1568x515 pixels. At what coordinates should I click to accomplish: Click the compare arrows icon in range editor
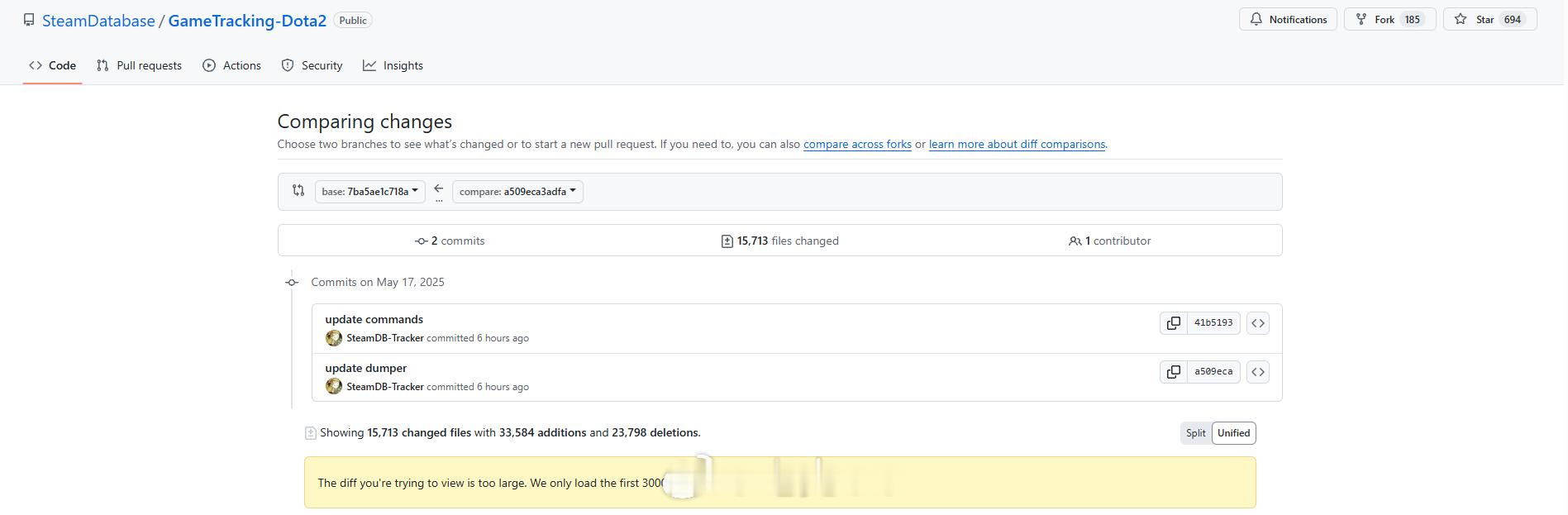pyautogui.click(x=298, y=191)
